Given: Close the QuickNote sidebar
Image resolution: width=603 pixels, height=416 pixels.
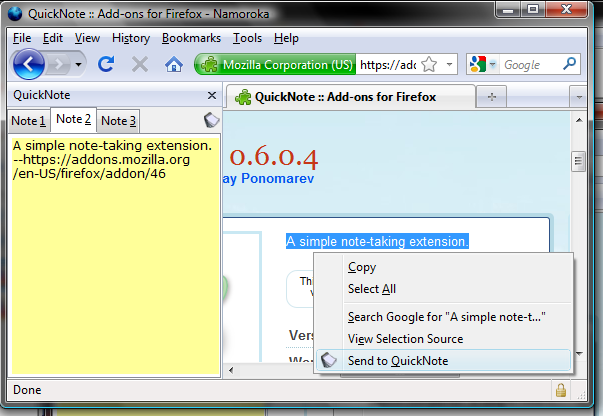Looking at the screenshot, I should [x=212, y=95].
